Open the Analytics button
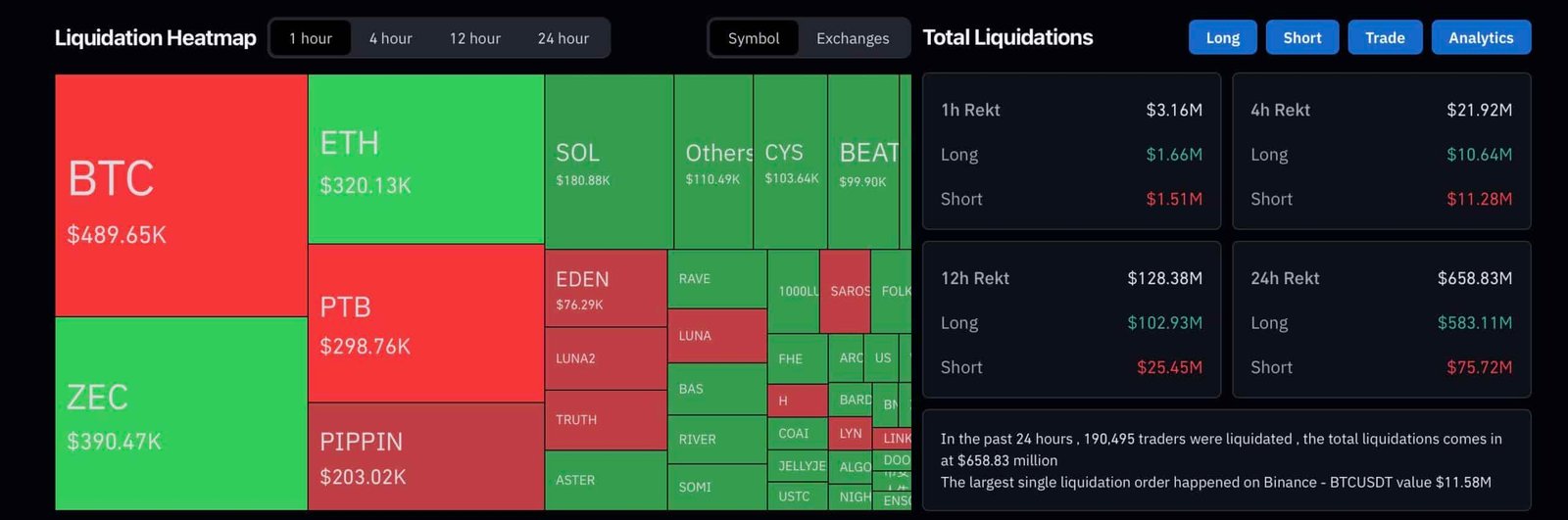Image resolution: width=1568 pixels, height=520 pixels. click(x=1481, y=37)
